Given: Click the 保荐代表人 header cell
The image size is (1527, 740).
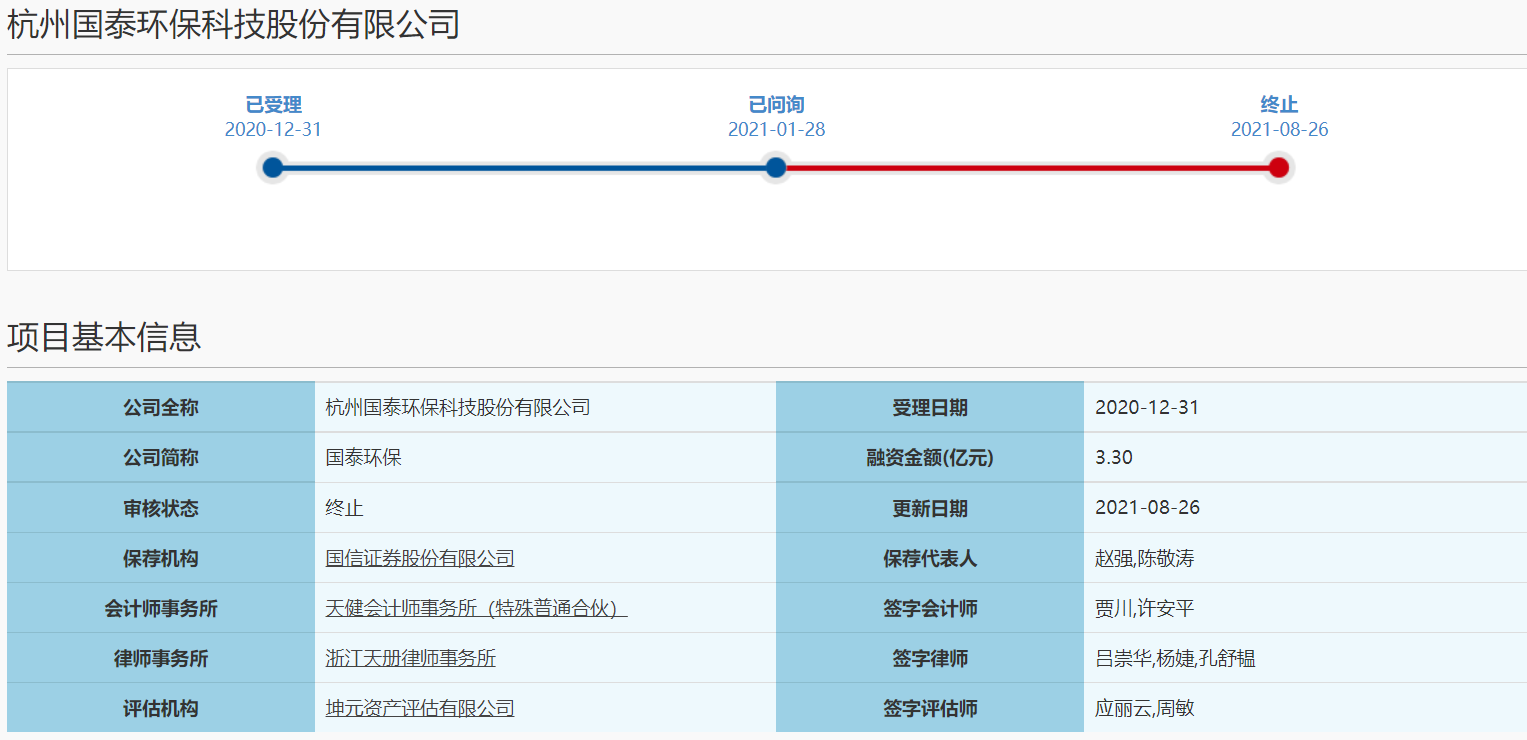Looking at the screenshot, I should pos(930,558).
